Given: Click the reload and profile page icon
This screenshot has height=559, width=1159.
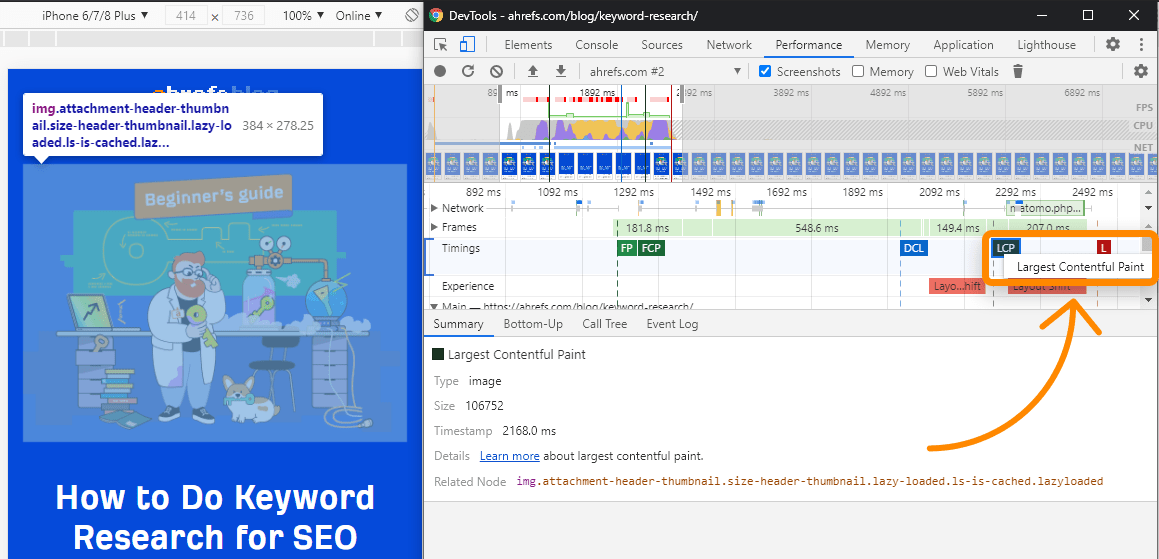Looking at the screenshot, I should pos(468,71).
